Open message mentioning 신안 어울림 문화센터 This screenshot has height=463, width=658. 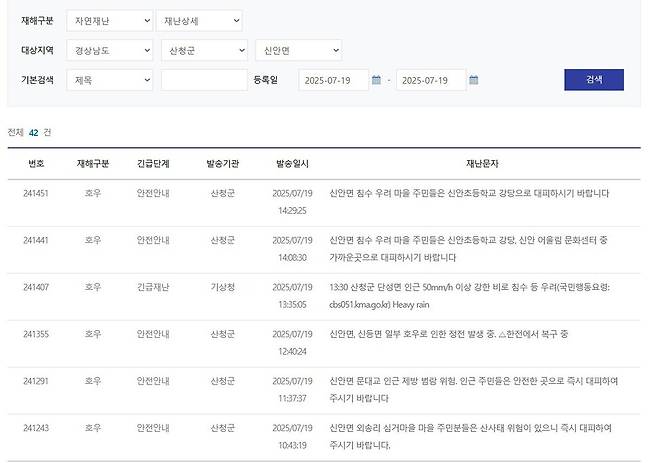pyautogui.click(x=468, y=249)
